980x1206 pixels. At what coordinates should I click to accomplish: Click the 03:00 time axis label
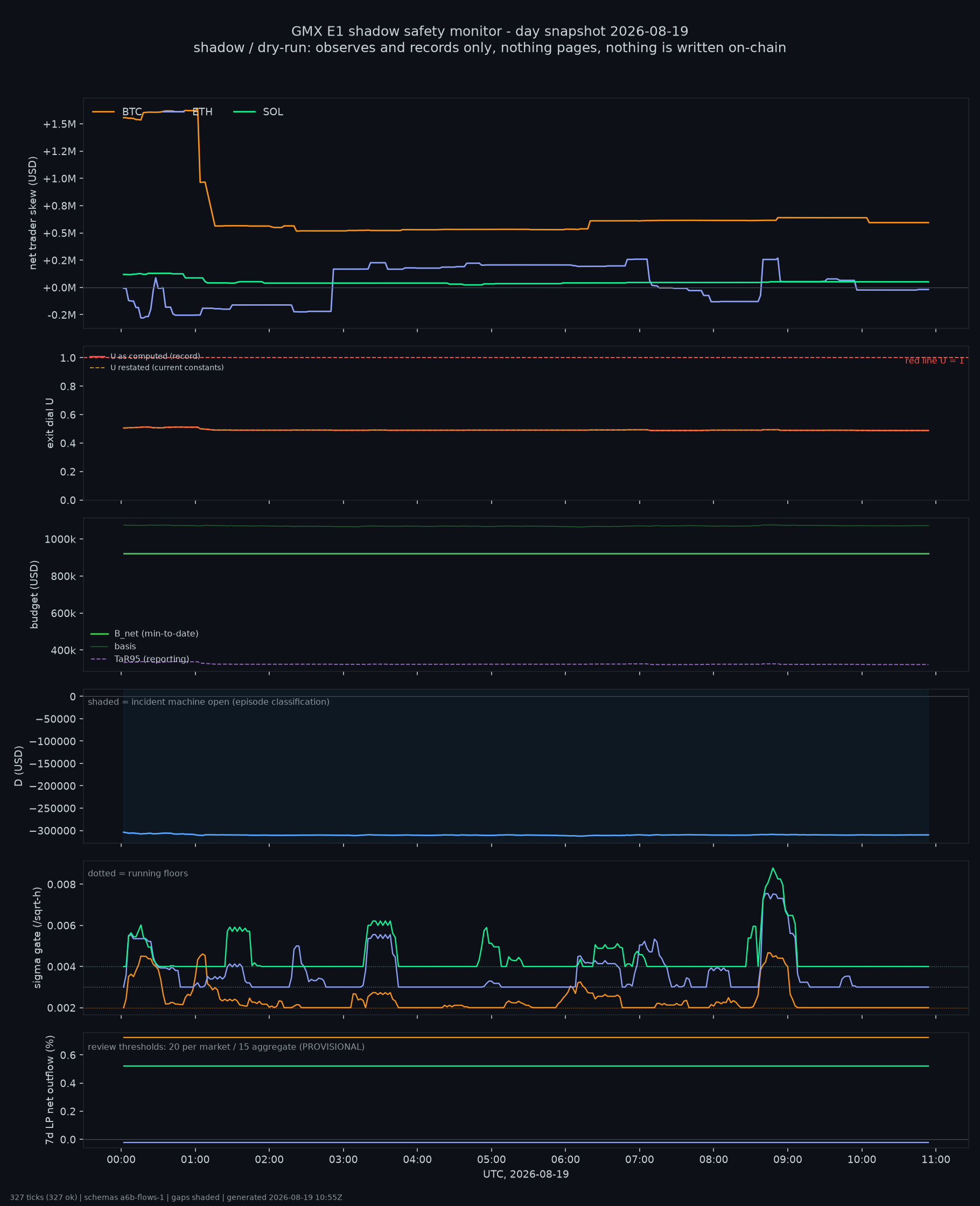[343, 1160]
